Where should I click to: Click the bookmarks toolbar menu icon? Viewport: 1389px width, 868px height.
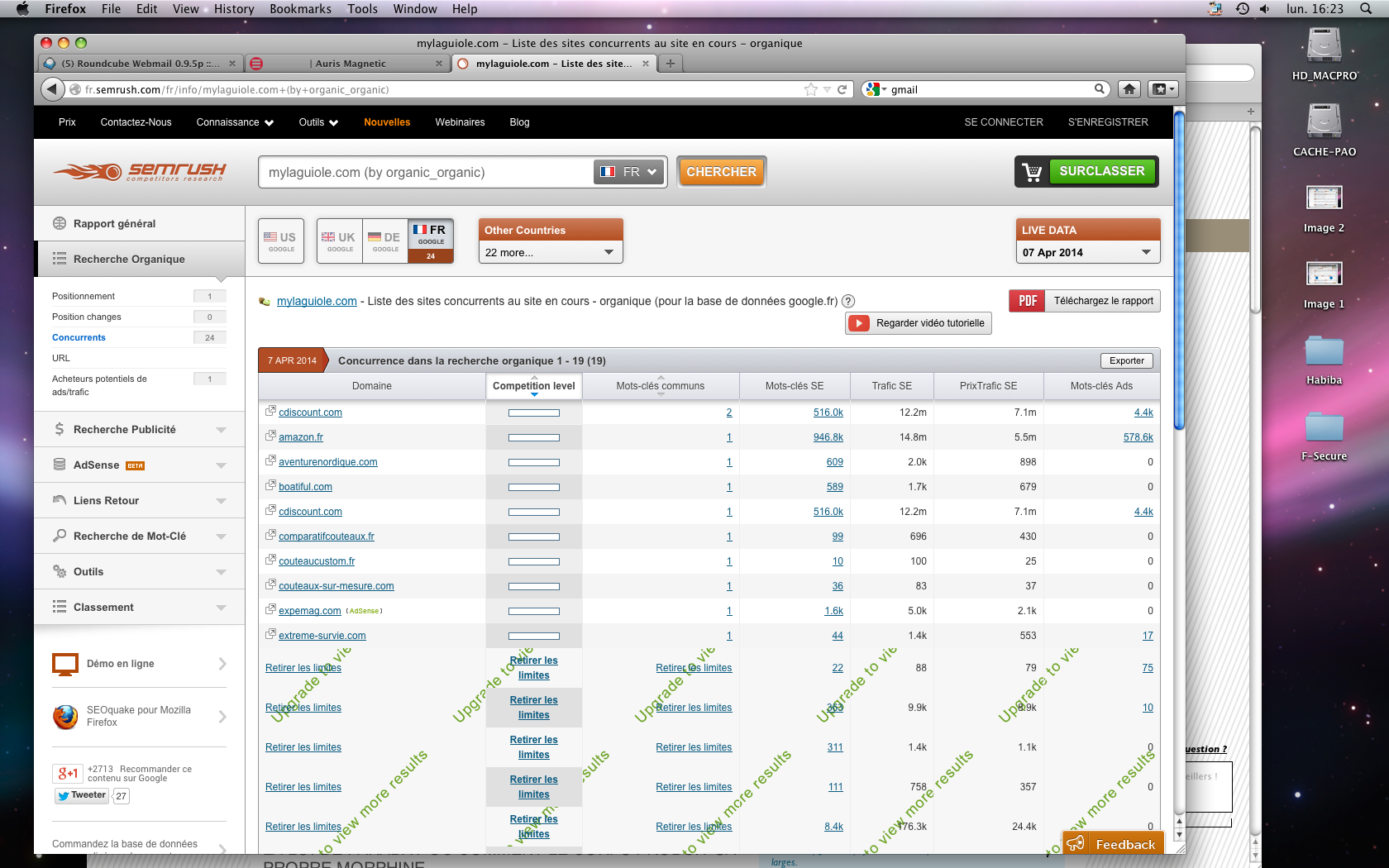(x=1162, y=89)
